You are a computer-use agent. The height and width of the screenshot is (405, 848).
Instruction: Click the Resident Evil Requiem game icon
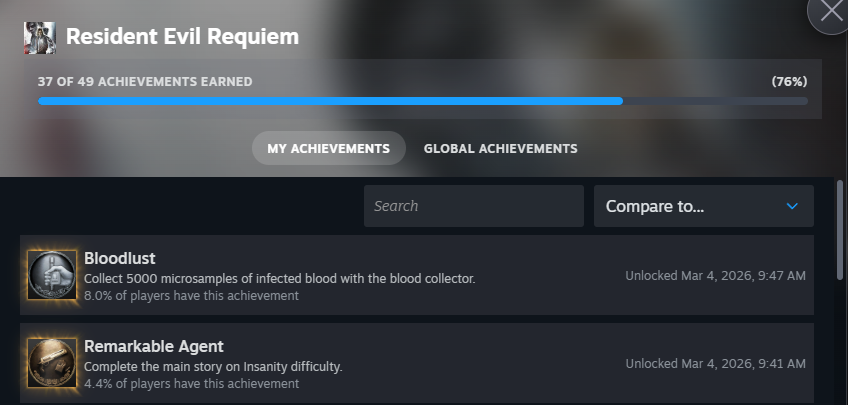click(39, 38)
